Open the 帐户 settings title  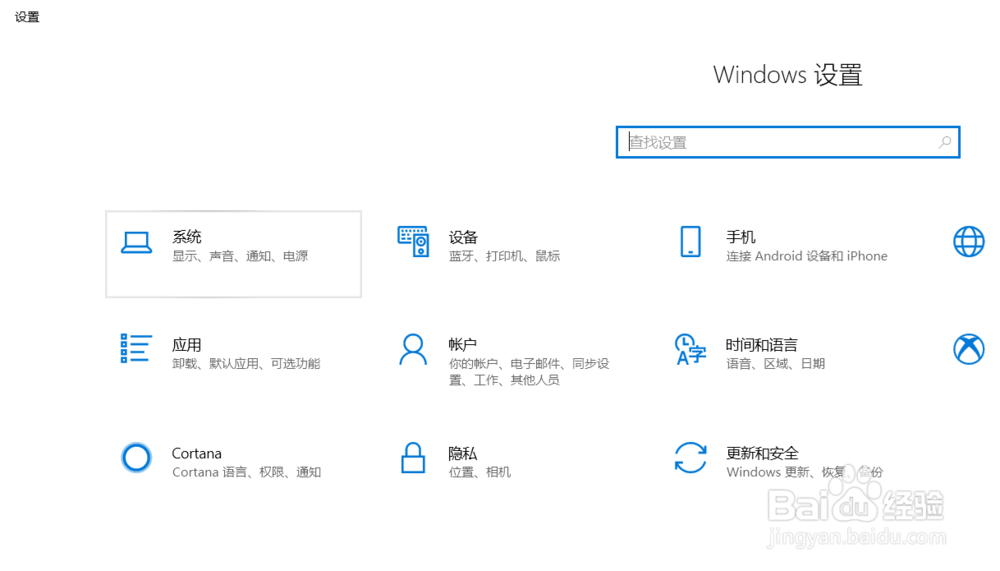[462, 345]
